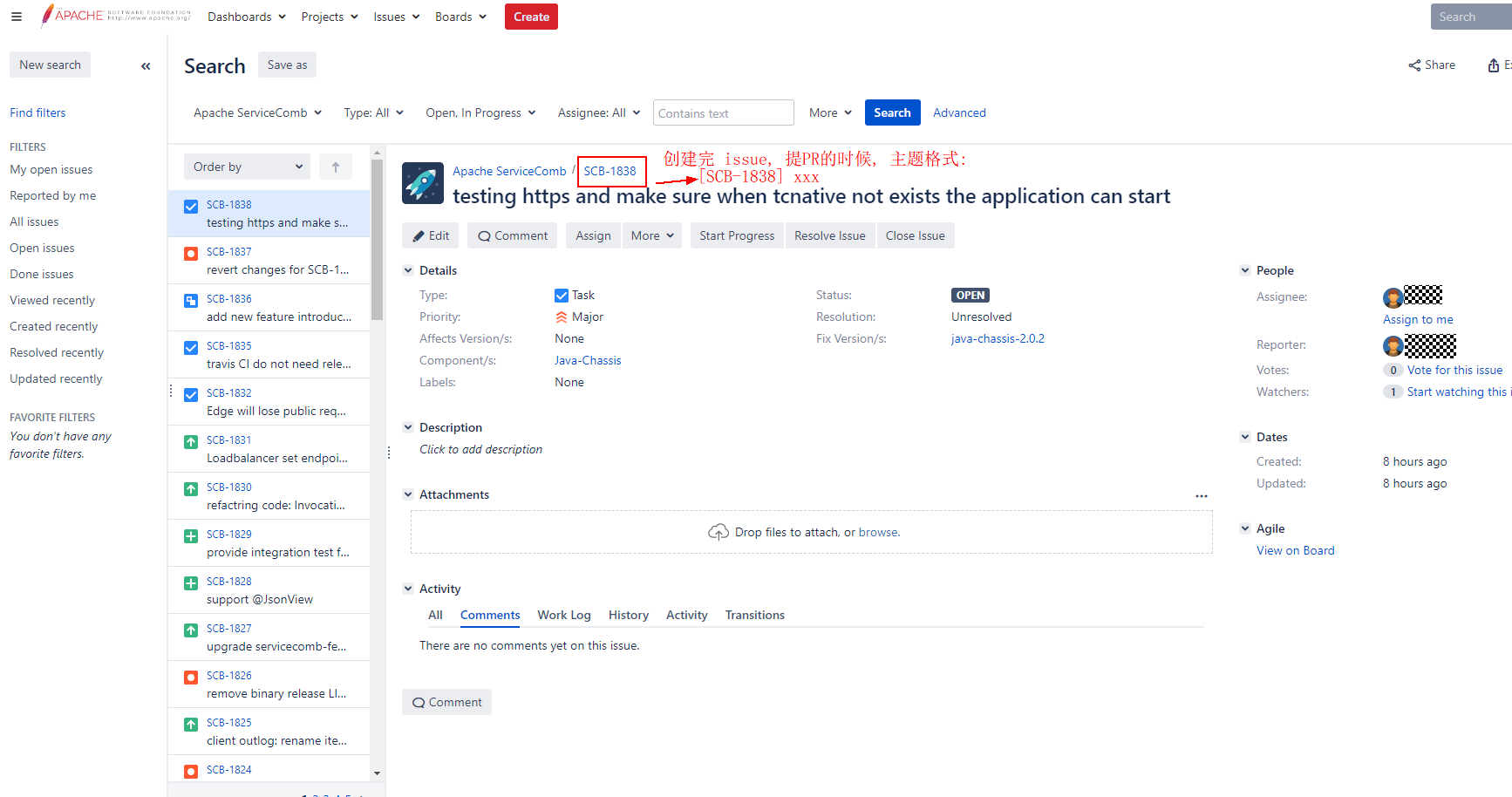Focus the Contains text input field
The image size is (1512, 797).
(724, 112)
